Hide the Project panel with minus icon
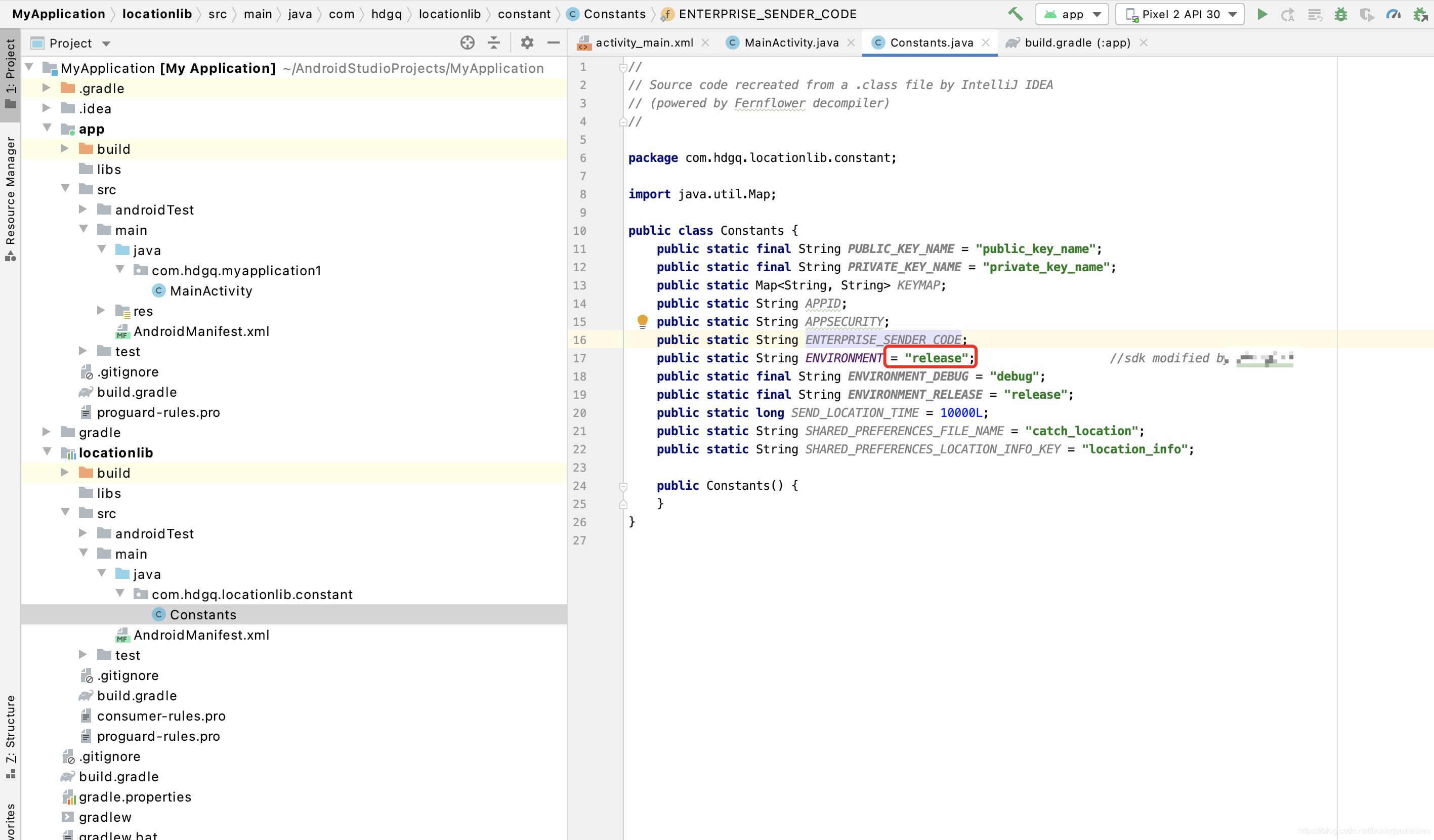The height and width of the screenshot is (840, 1434). point(553,43)
